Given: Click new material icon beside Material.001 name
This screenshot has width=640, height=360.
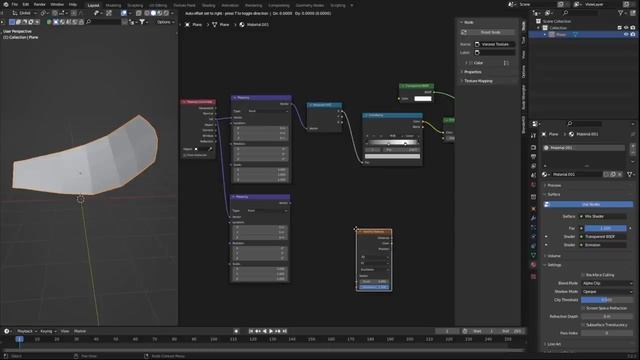Looking at the screenshot, I should click(x=613, y=174).
